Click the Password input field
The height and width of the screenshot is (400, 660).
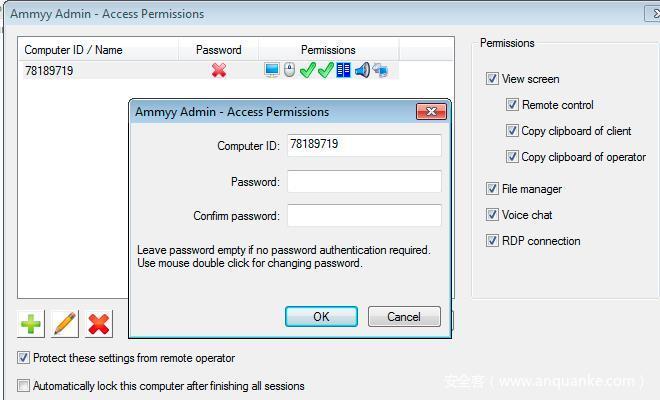(364, 181)
